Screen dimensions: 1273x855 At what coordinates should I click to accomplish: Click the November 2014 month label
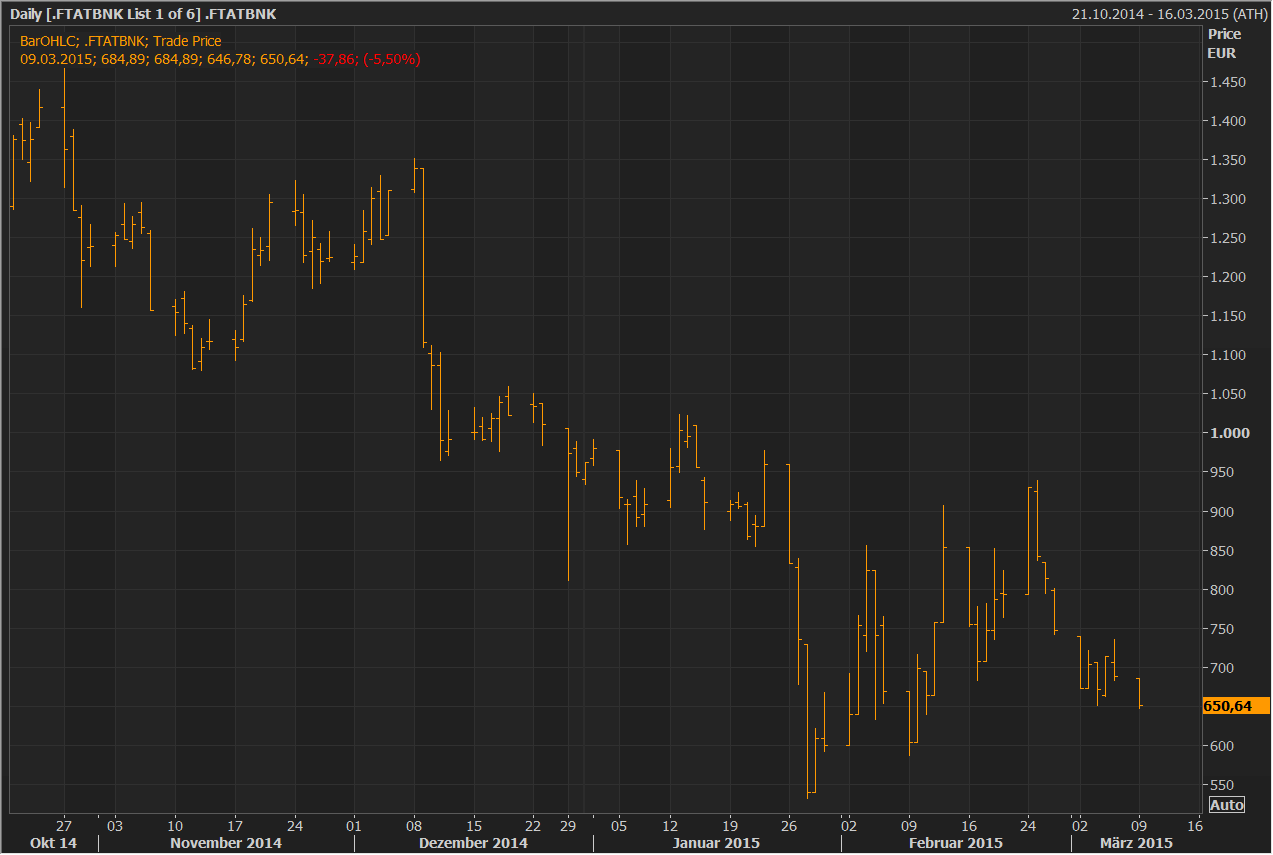pyautogui.click(x=226, y=843)
